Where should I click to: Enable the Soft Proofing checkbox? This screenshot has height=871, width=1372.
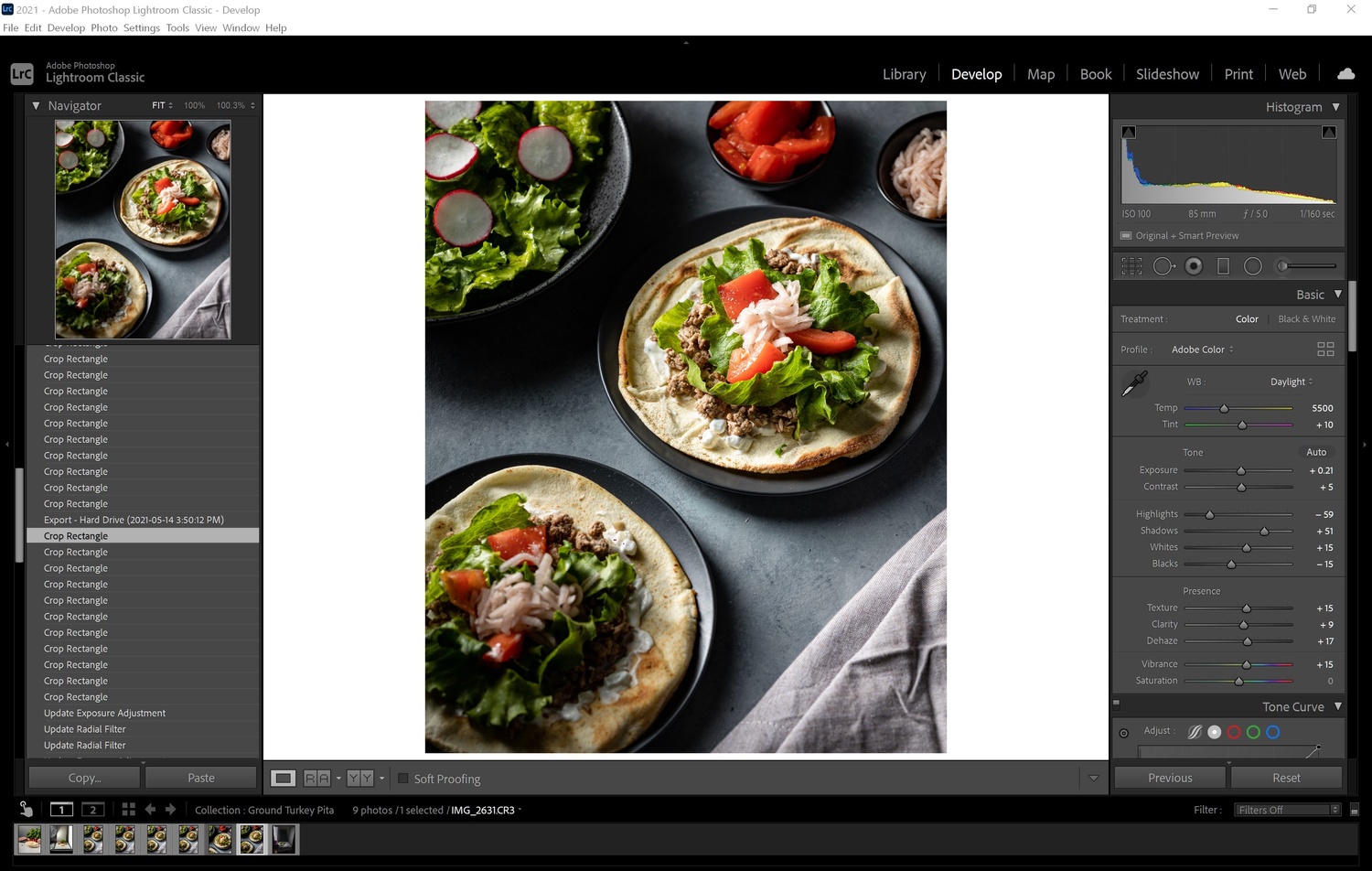tap(402, 779)
